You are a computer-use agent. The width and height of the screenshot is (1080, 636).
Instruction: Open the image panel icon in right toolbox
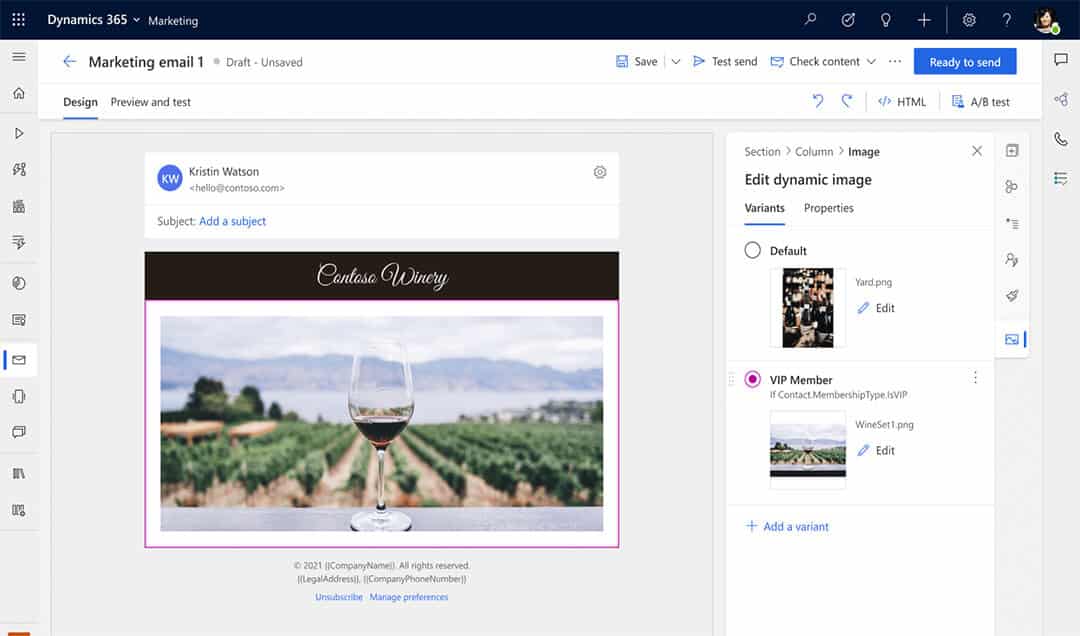1012,340
